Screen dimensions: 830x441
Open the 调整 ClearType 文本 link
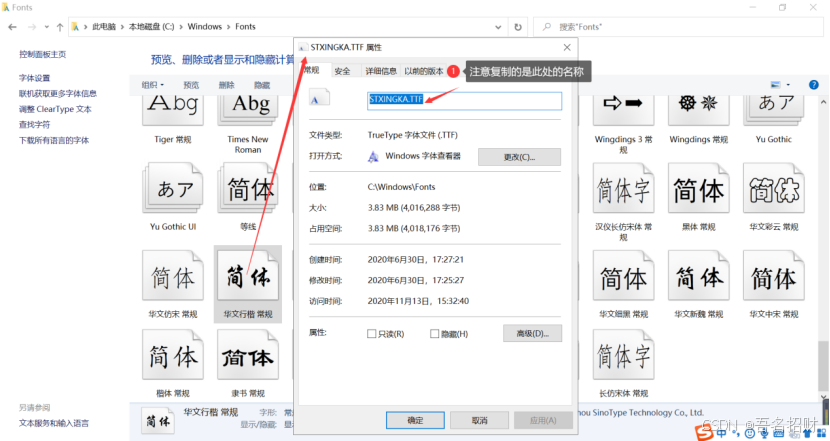point(55,109)
